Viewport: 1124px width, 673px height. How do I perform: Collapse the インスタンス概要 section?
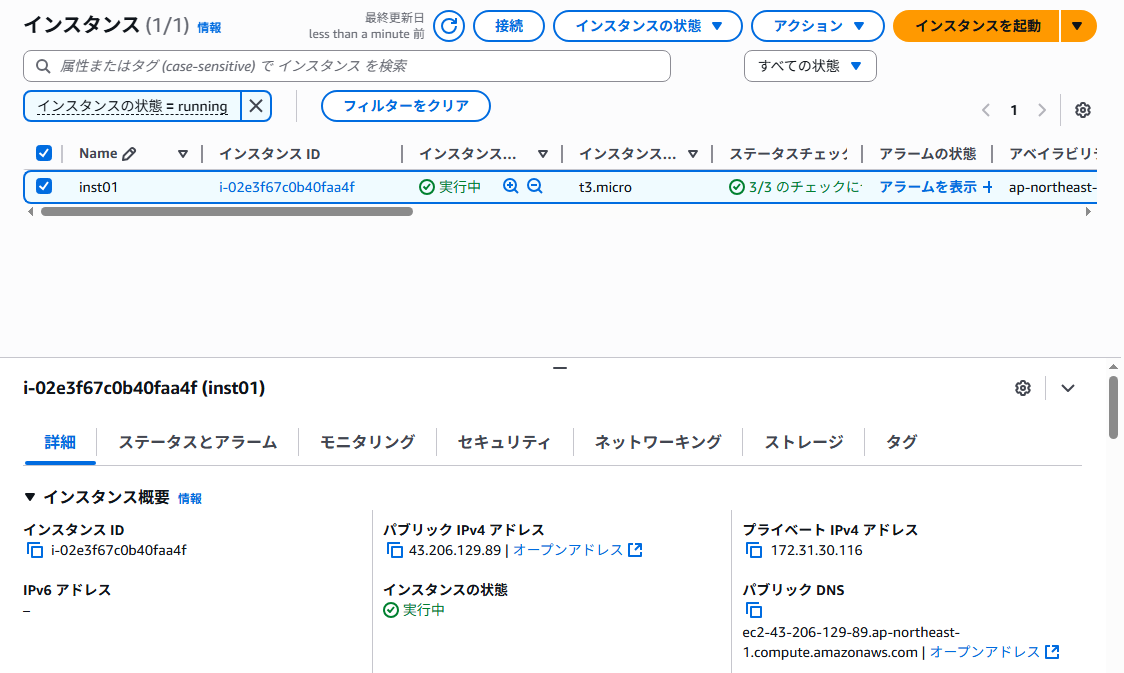[x=30, y=497]
